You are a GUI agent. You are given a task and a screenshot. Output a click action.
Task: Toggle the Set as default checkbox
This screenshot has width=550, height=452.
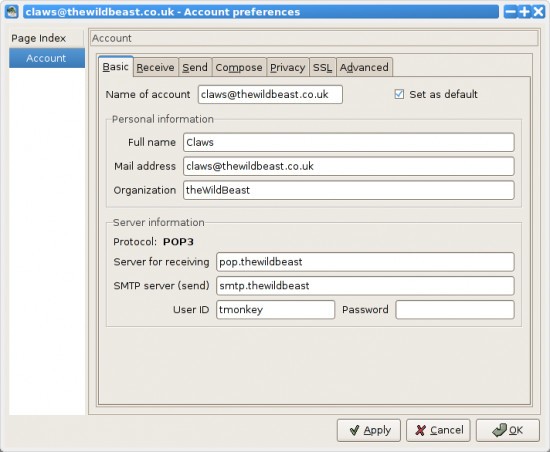click(399, 94)
